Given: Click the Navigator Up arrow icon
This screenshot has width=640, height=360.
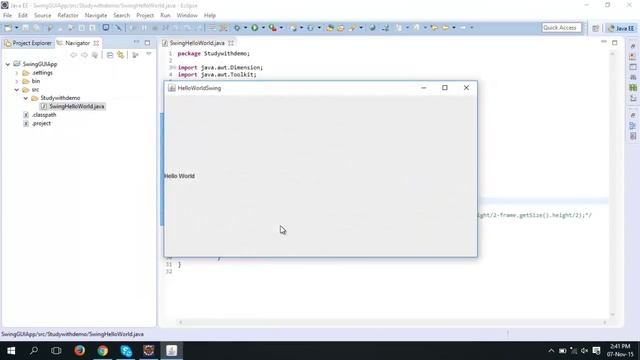Looking at the screenshot, I should (x=95, y=55).
